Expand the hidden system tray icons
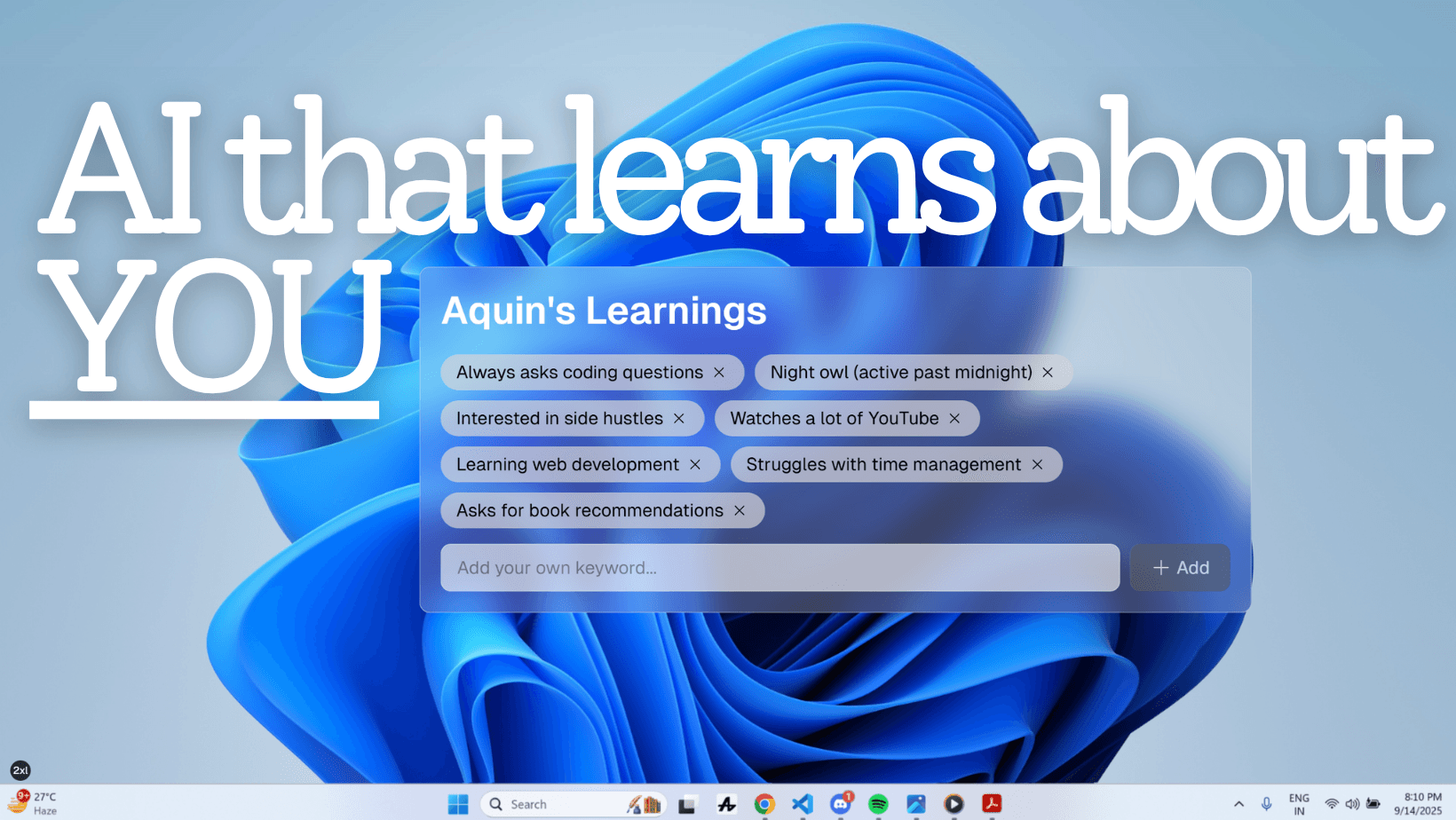Viewport: 1456px width, 820px height. click(1239, 804)
